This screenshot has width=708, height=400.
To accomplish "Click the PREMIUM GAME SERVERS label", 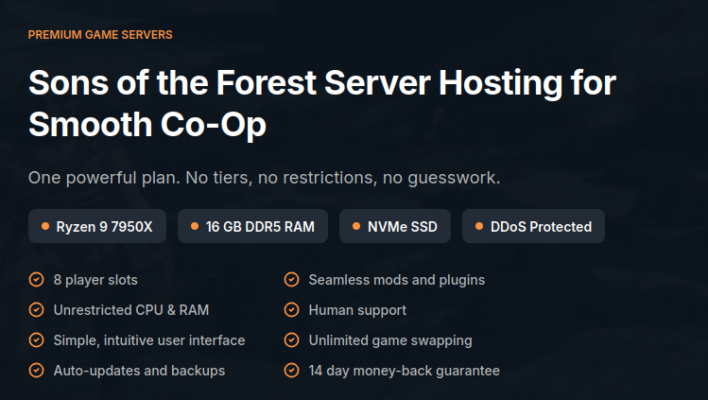I will point(100,35).
